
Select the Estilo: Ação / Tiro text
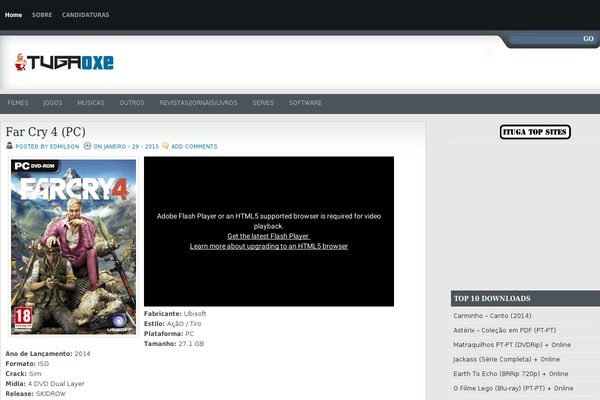tap(173, 324)
